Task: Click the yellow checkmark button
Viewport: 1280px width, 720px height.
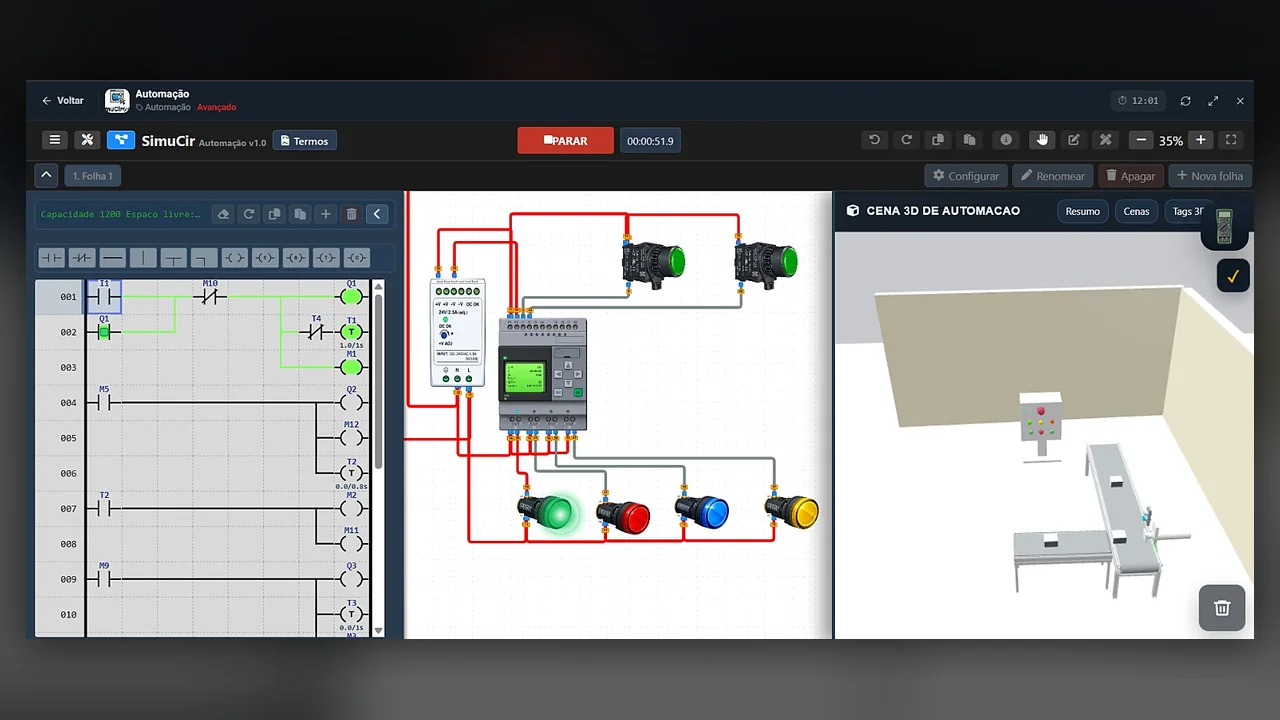Action: pyautogui.click(x=1233, y=275)
